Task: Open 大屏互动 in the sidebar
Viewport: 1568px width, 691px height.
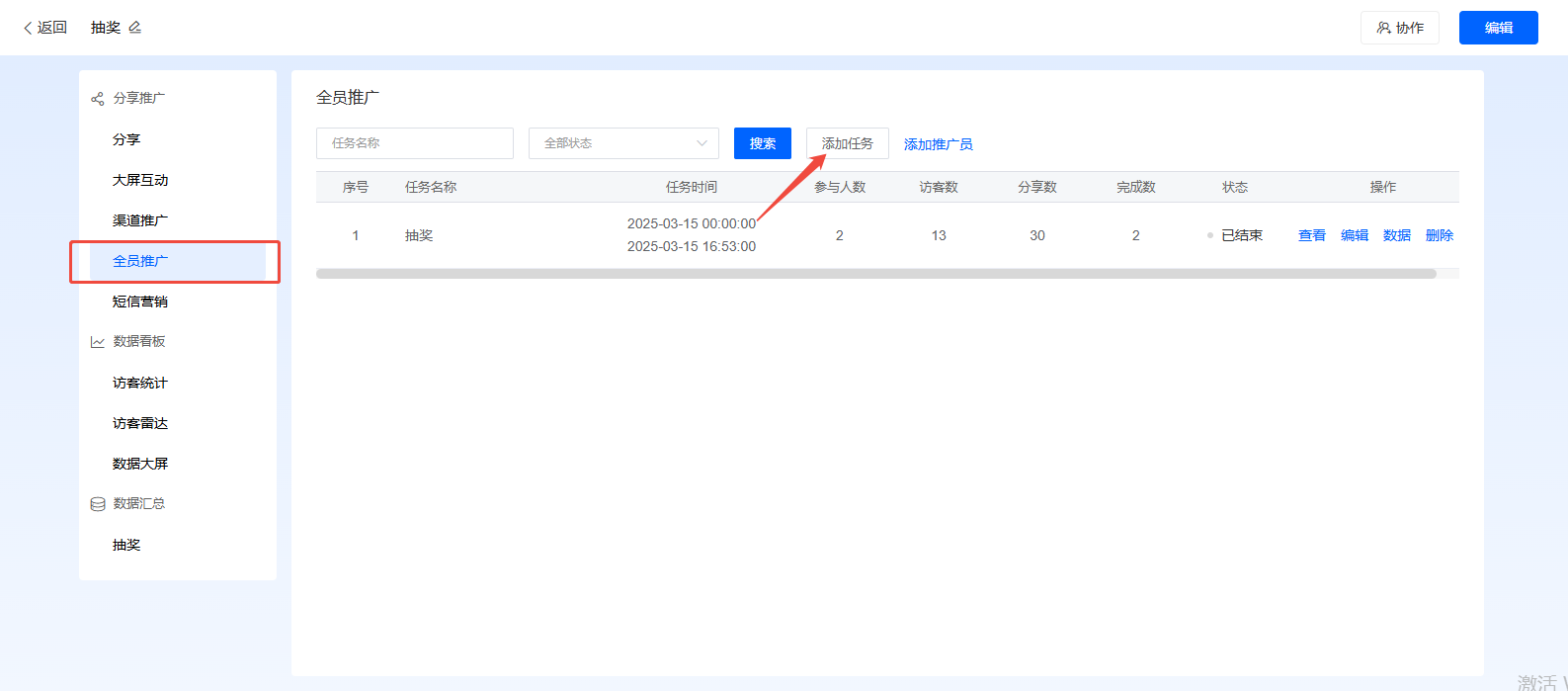Action: point(140,180)
